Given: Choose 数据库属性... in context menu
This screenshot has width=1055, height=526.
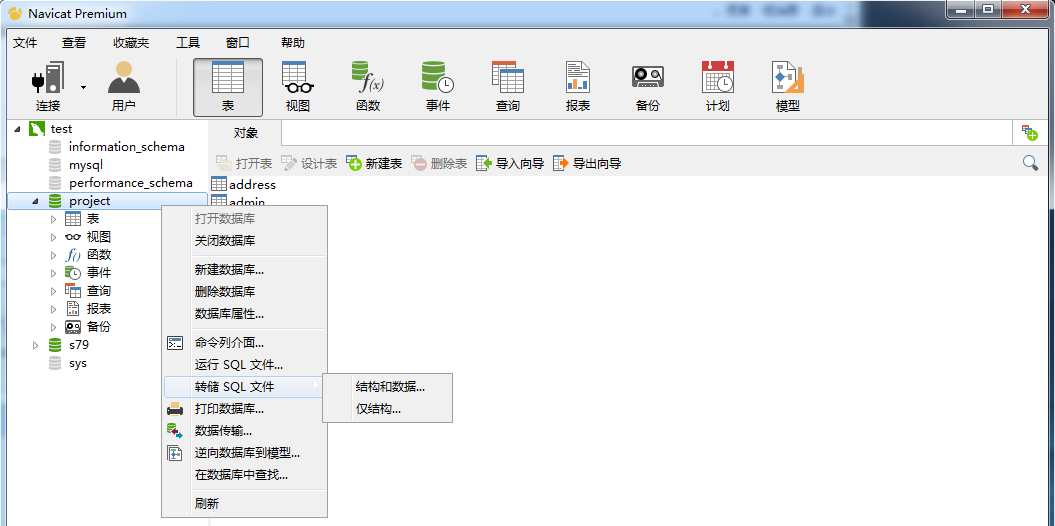Looking at the screenshot, I should (245, 313).
